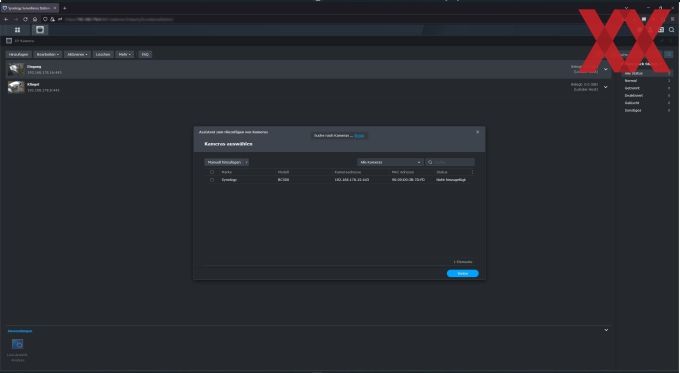Click the IP Kamera window title icon
Screen dimensions: 680x373
coord(9,41)
